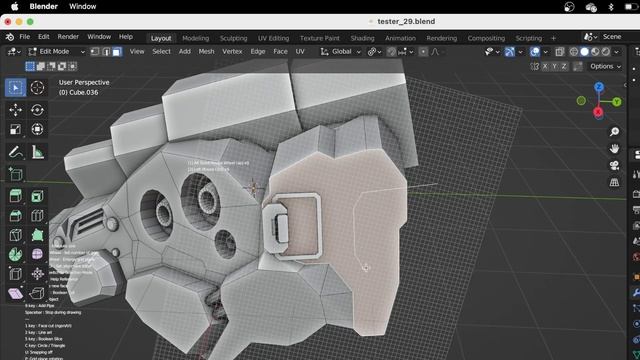The image size is (640, 360).
Task: Toggle show gizmos
Action: tap(510, 52)
